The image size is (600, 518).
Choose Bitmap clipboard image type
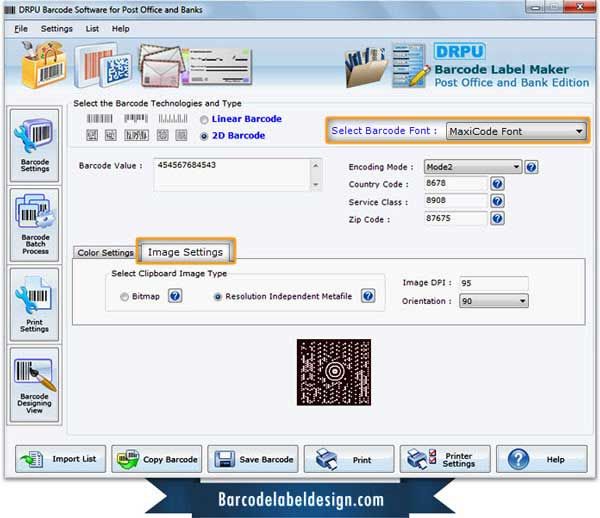[x=124, y=297]
